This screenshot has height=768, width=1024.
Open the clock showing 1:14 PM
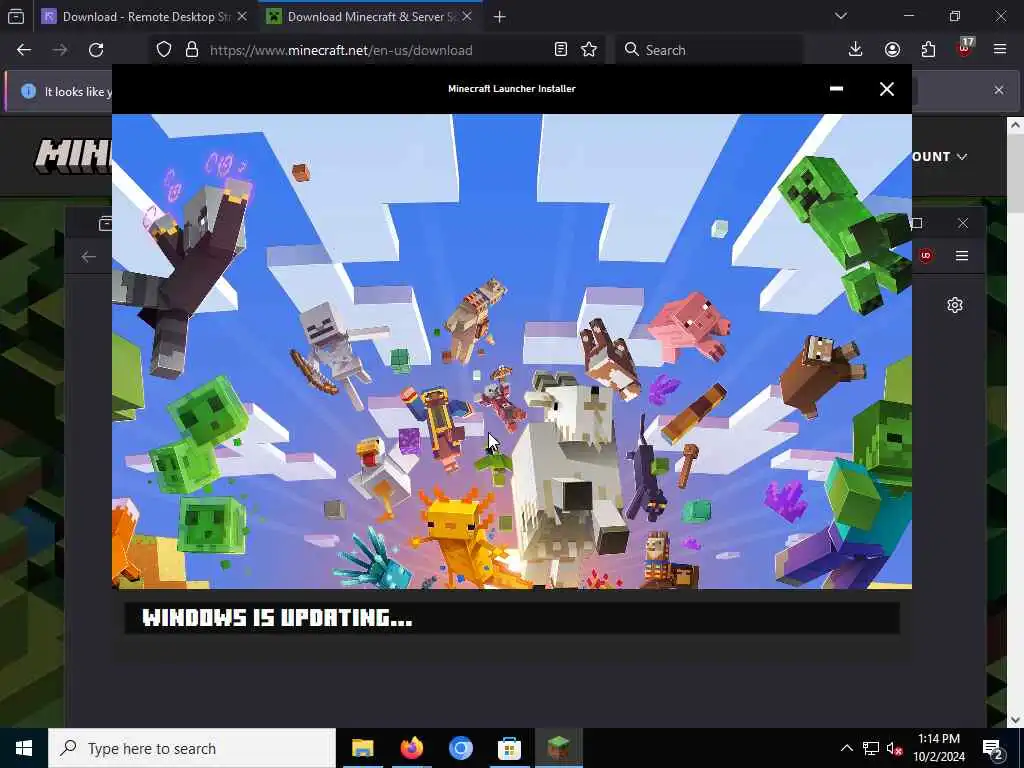tap(938, 748)
